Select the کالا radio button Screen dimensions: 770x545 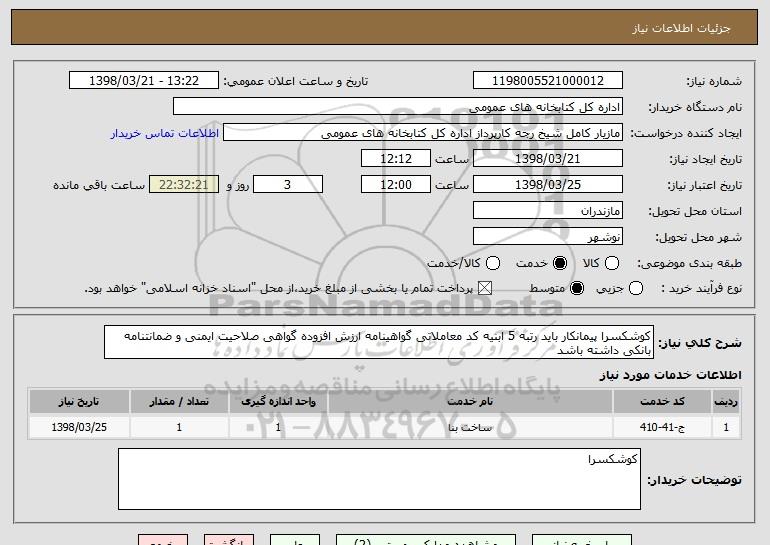click(x=612, y=263)
